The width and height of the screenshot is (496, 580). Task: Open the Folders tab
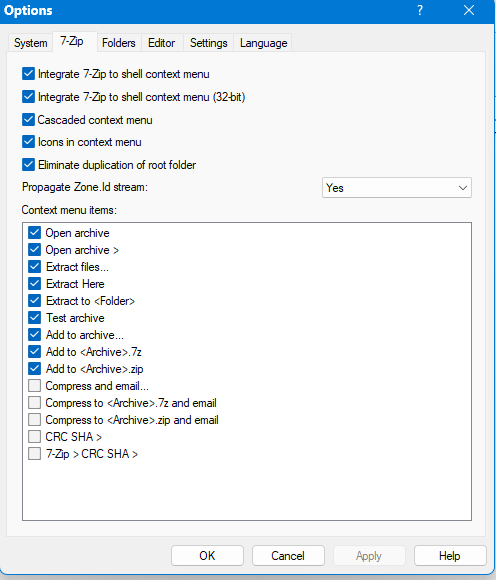pos(119,43)
